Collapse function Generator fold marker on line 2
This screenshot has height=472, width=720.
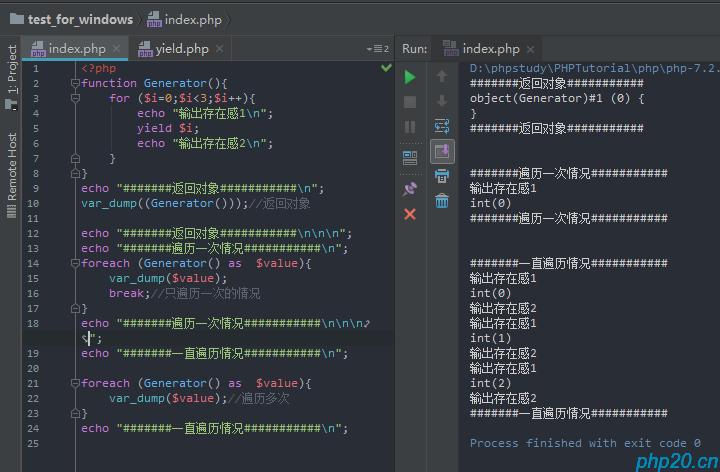(x=75, y=83)
